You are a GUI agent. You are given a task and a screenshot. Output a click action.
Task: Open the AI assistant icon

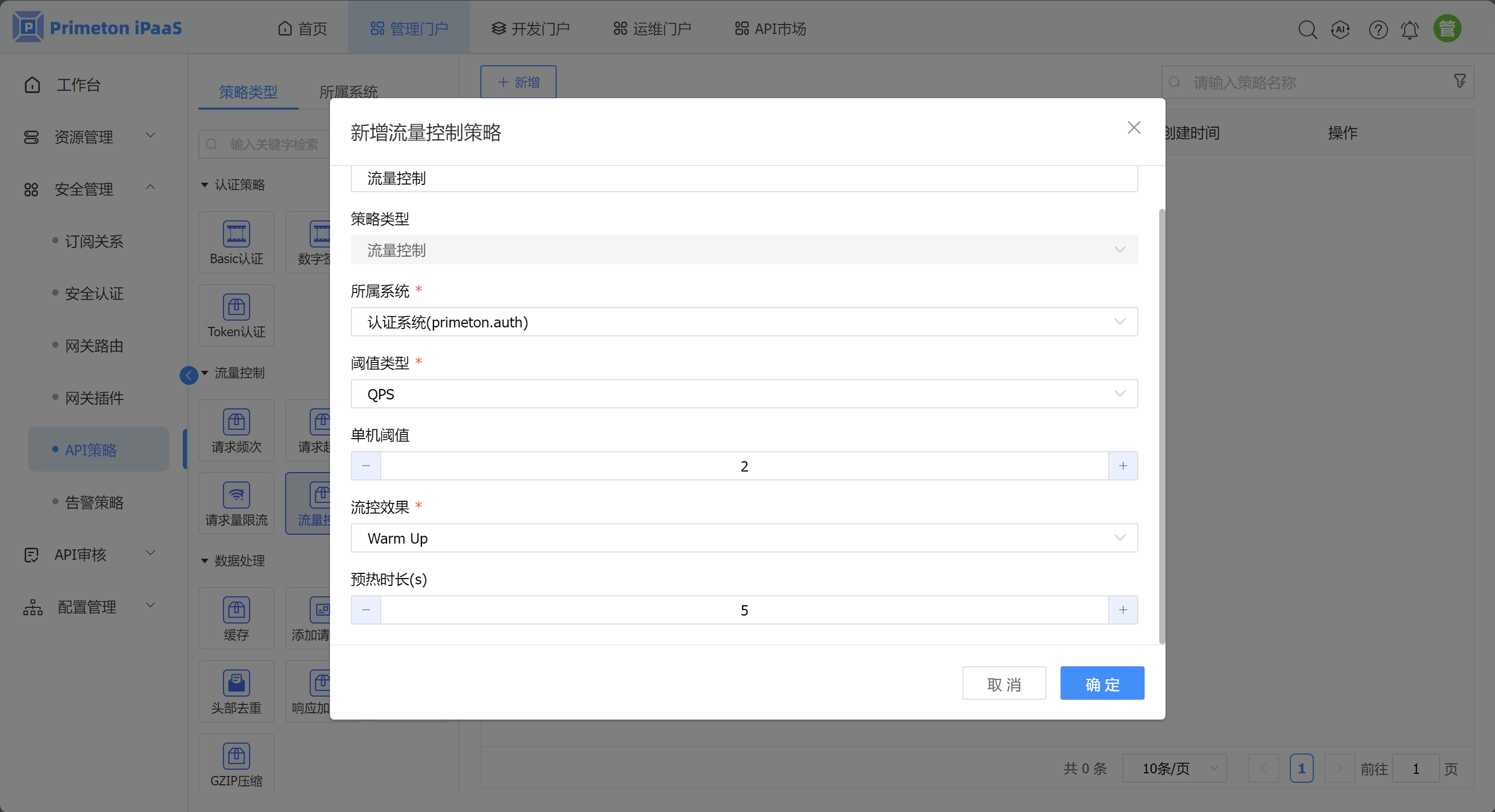1340,29
